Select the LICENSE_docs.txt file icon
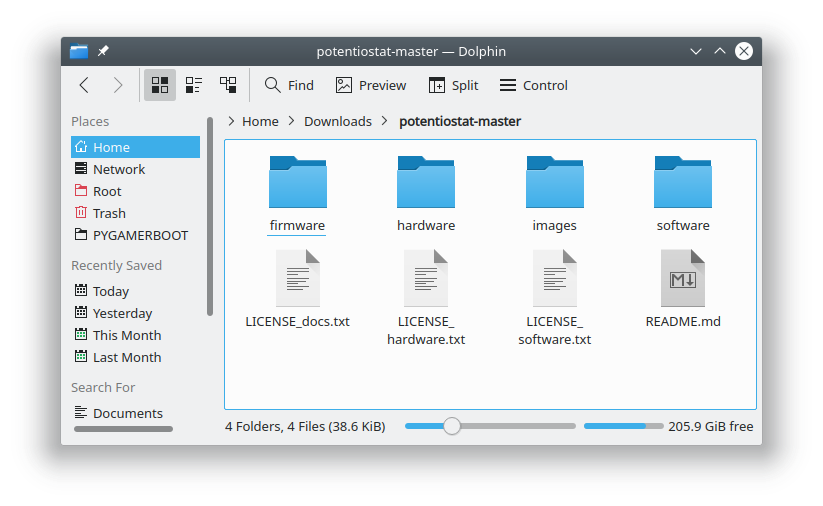 pos(298,278)
